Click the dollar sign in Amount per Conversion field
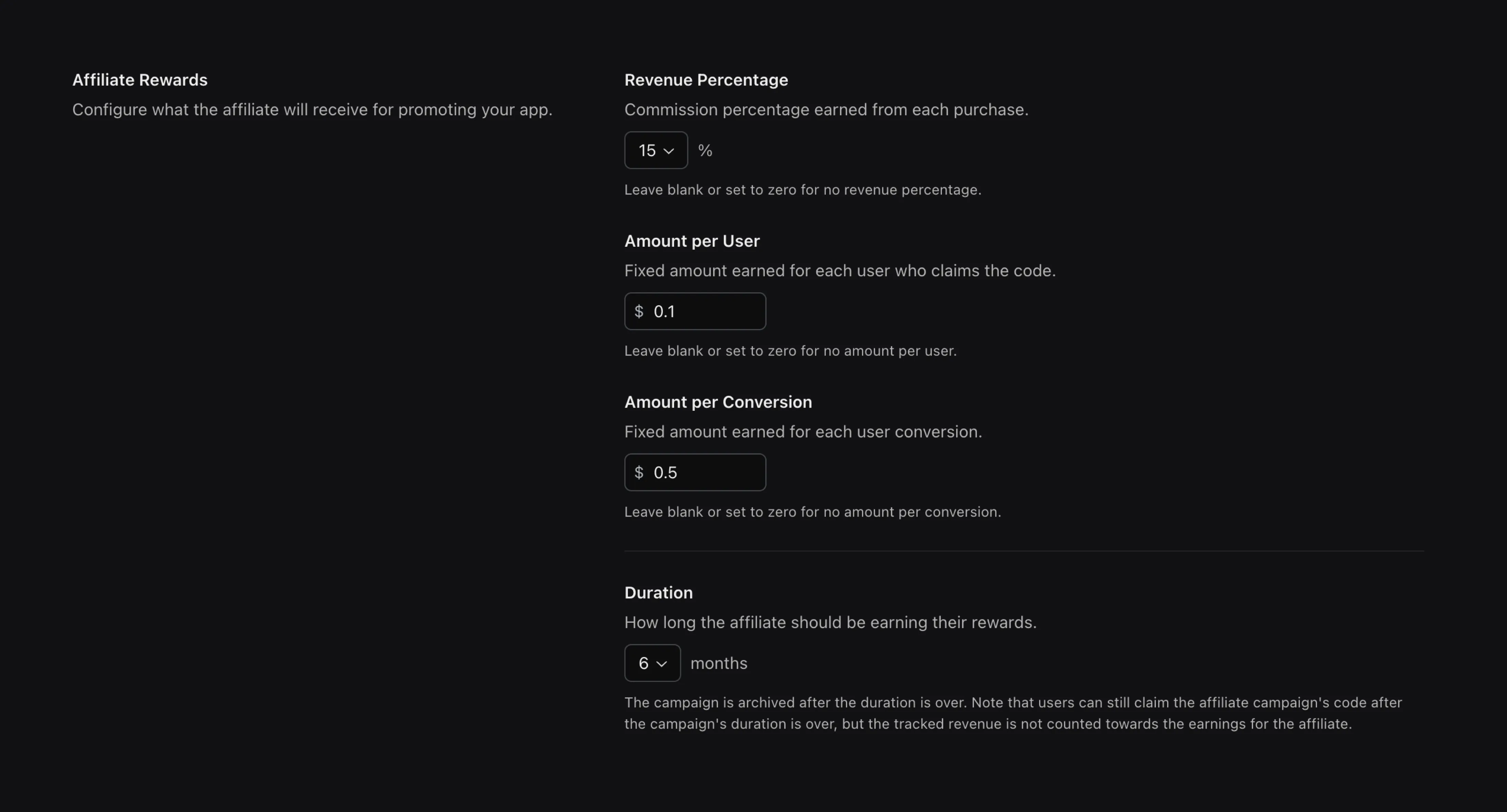 [639, 472]
